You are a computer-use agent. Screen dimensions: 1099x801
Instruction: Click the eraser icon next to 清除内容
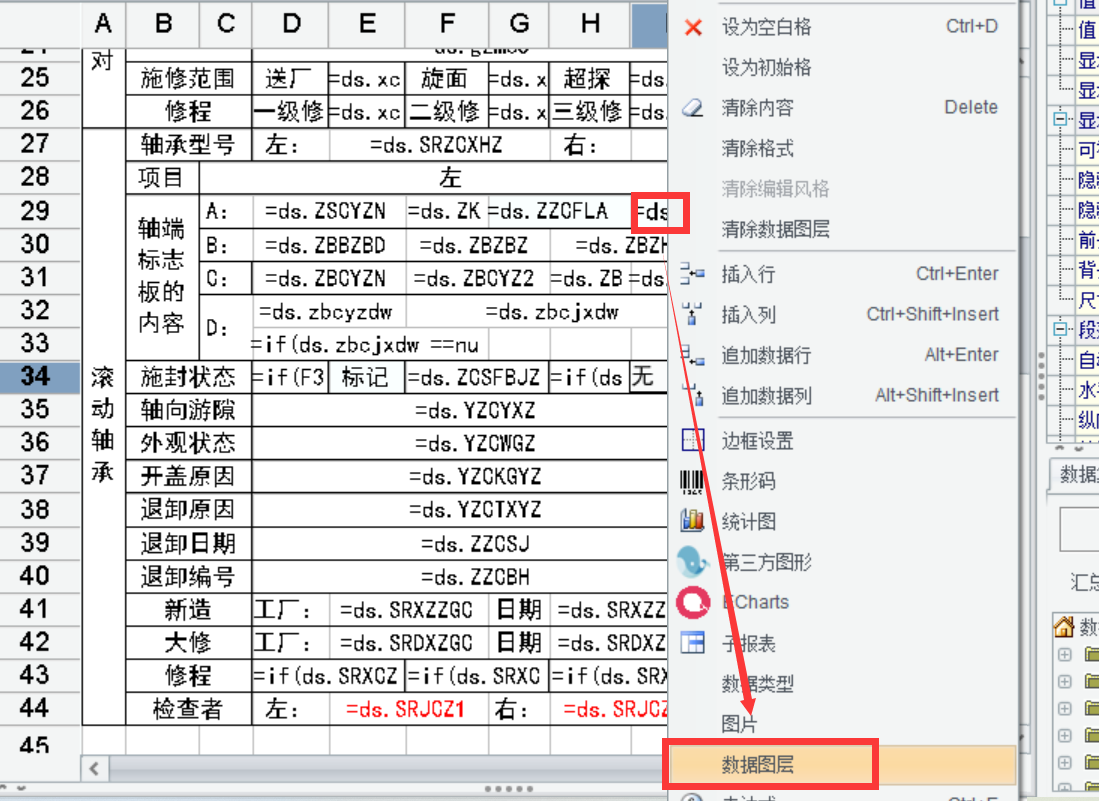(692, 108)
